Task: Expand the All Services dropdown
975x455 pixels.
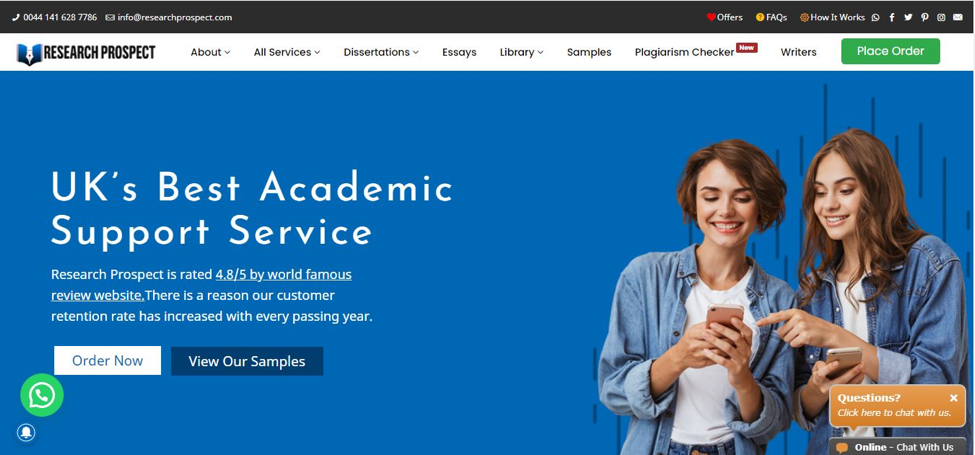Action: coord(287,52)
